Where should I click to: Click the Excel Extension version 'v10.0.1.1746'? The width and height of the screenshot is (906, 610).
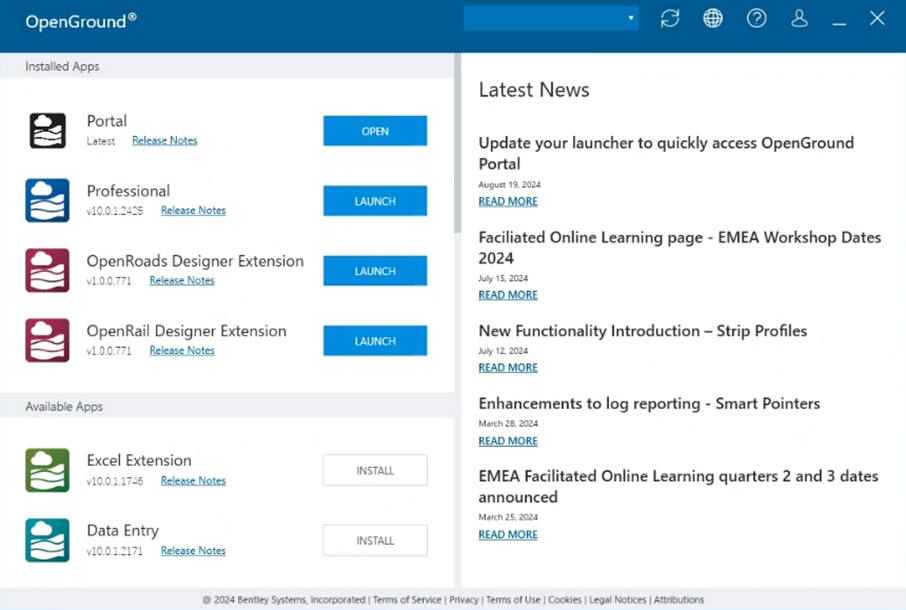114,481
